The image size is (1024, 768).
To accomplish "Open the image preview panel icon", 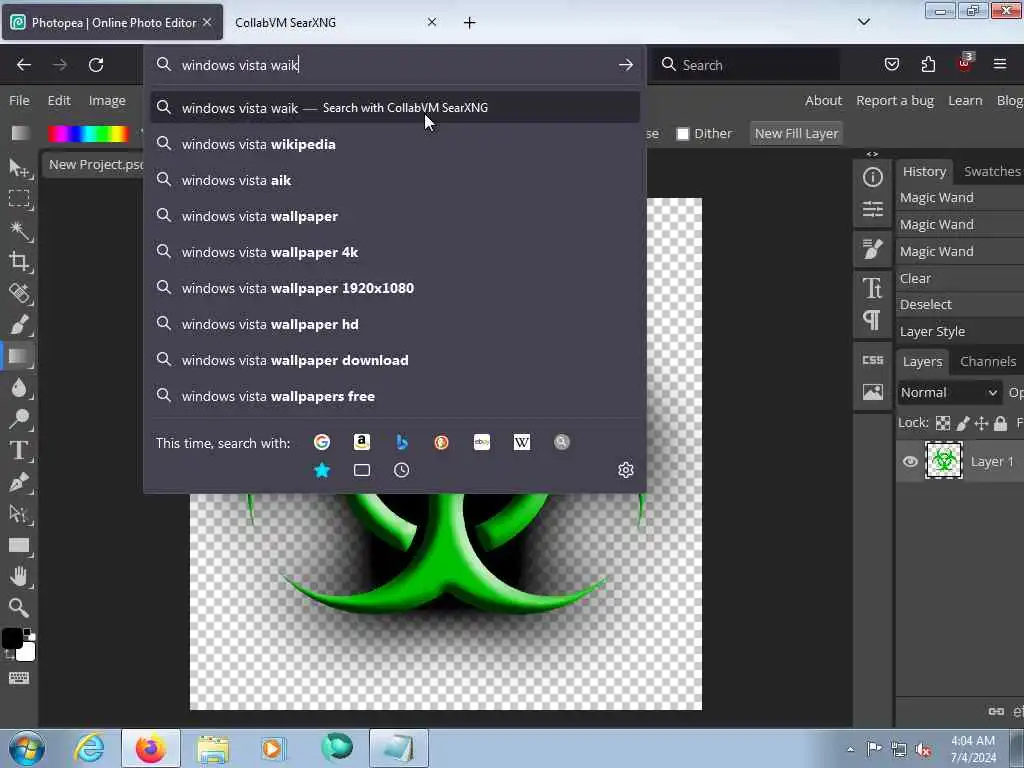I will pyautogui.click(x=872, y=392).
